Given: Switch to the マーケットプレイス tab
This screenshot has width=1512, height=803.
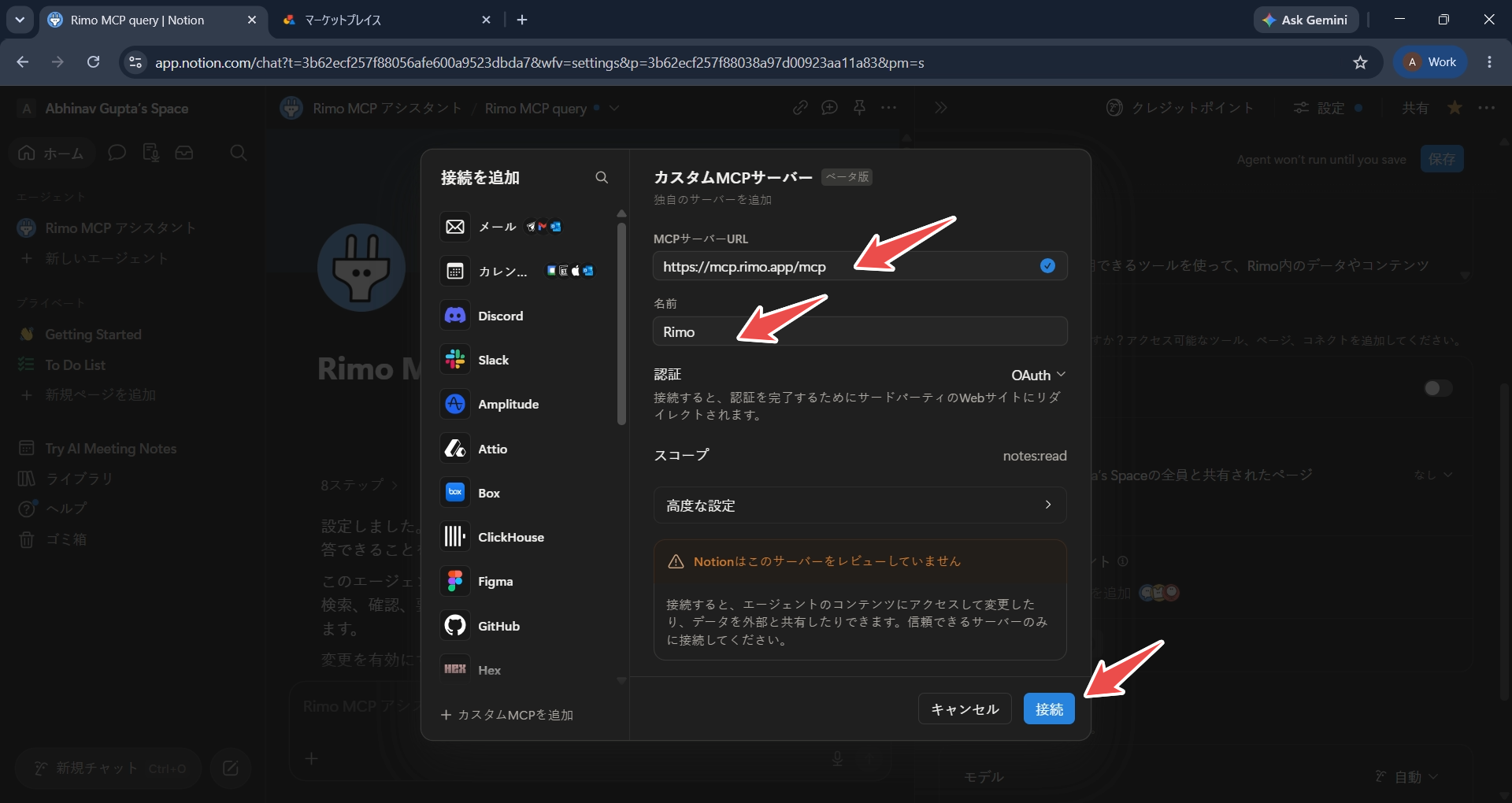Looking at the screenshot, I should 386,20.
